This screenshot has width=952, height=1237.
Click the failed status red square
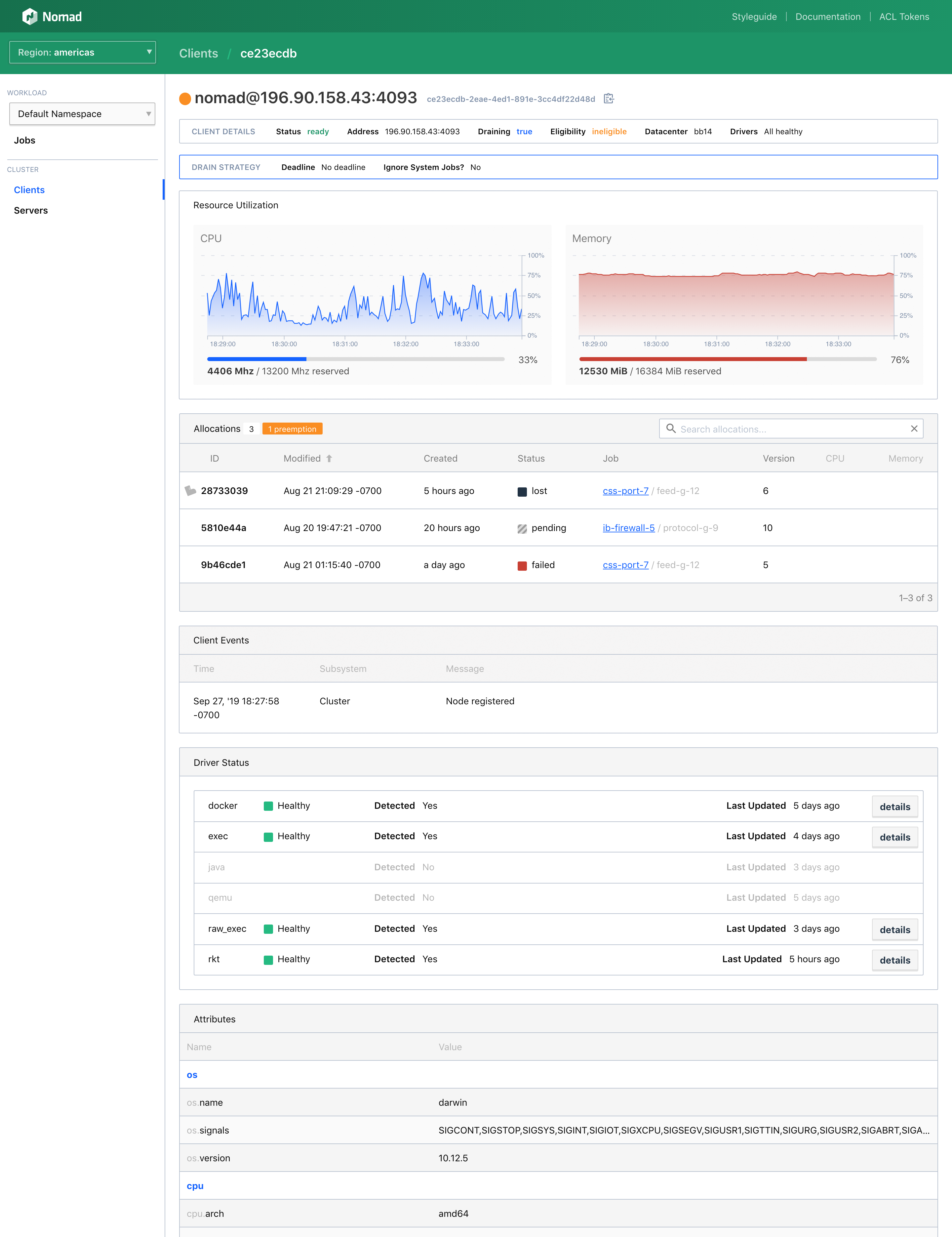(x=522, y=565)
